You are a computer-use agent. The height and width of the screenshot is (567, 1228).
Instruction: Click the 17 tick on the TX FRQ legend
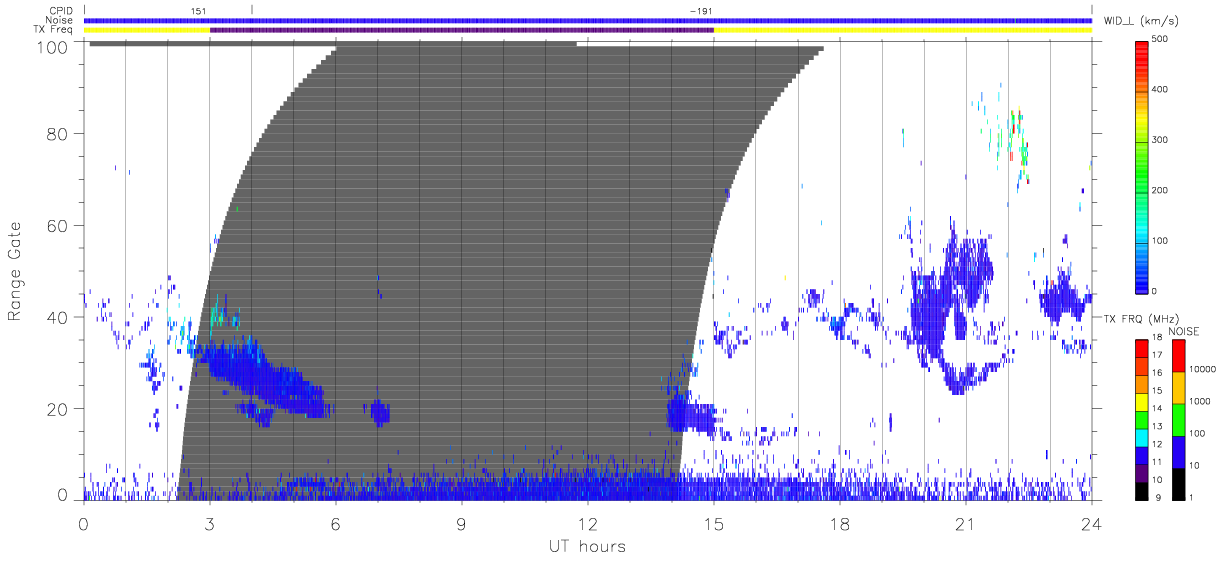pyautogui.click(x=1158, y=355)
